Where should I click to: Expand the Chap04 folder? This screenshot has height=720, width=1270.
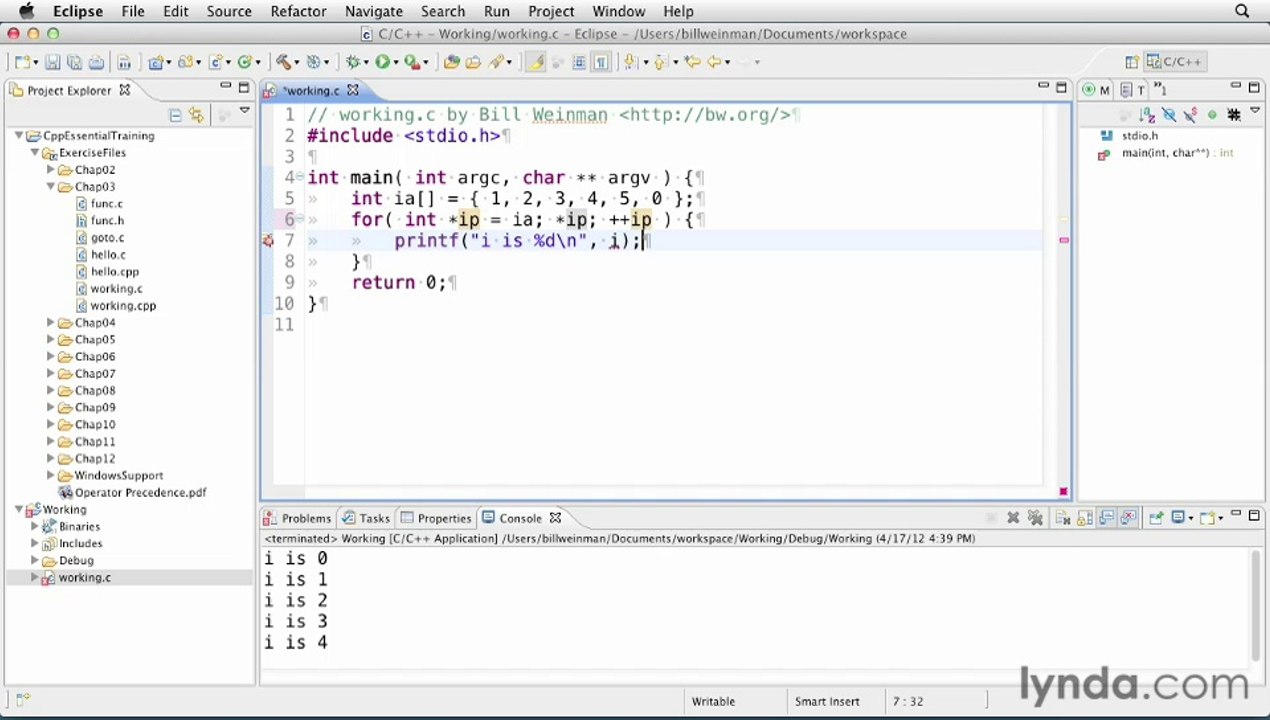click(51, 323)
